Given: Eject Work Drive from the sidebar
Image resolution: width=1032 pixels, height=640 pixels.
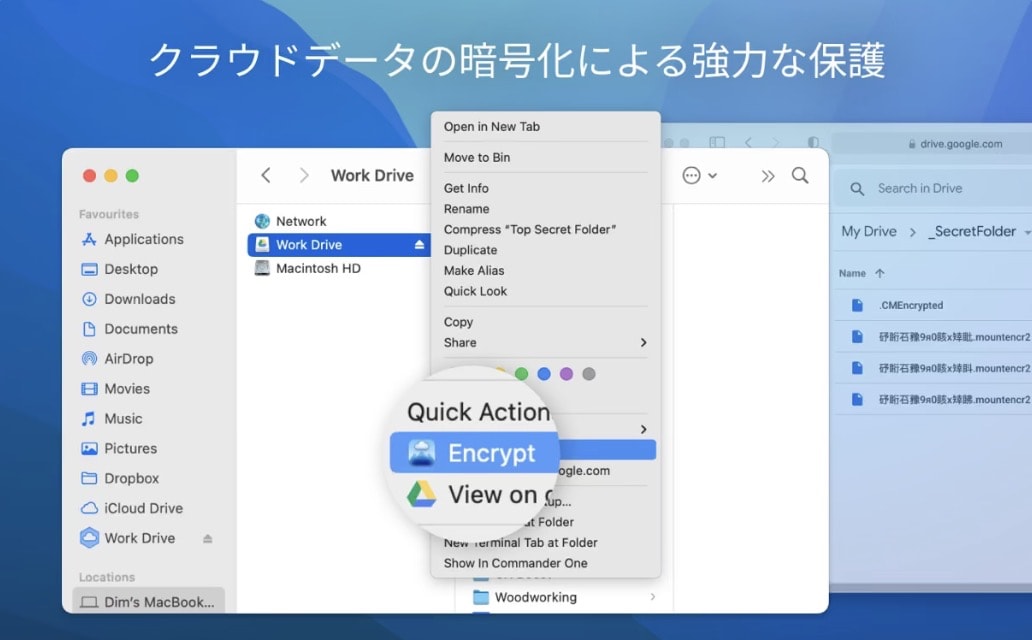Looking at the screenshot, I should tap(207, 538).
